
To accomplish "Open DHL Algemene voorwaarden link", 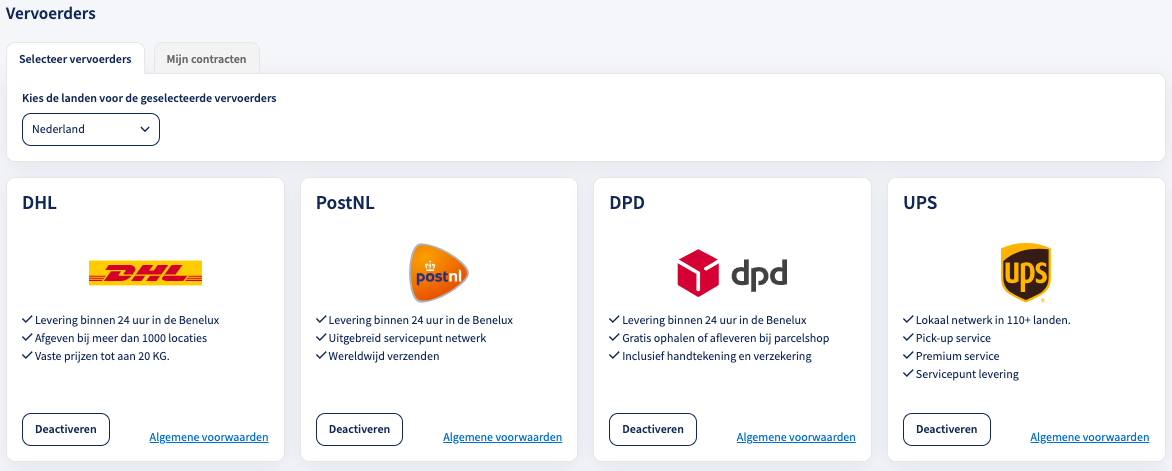I will pyautogui.click(x=209, y=437).
